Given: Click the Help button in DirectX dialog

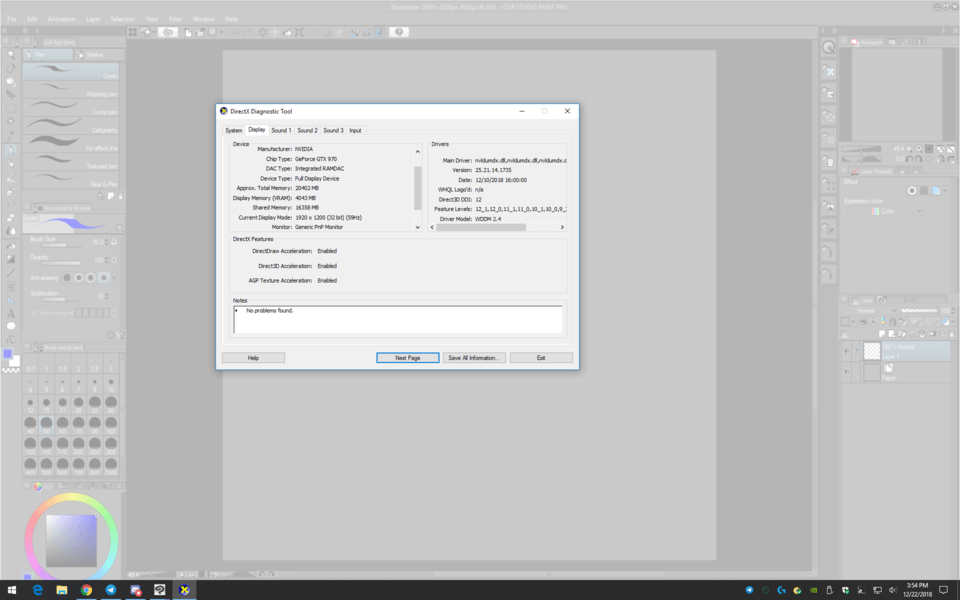Looking at the screenshot, I should point(253,358).
